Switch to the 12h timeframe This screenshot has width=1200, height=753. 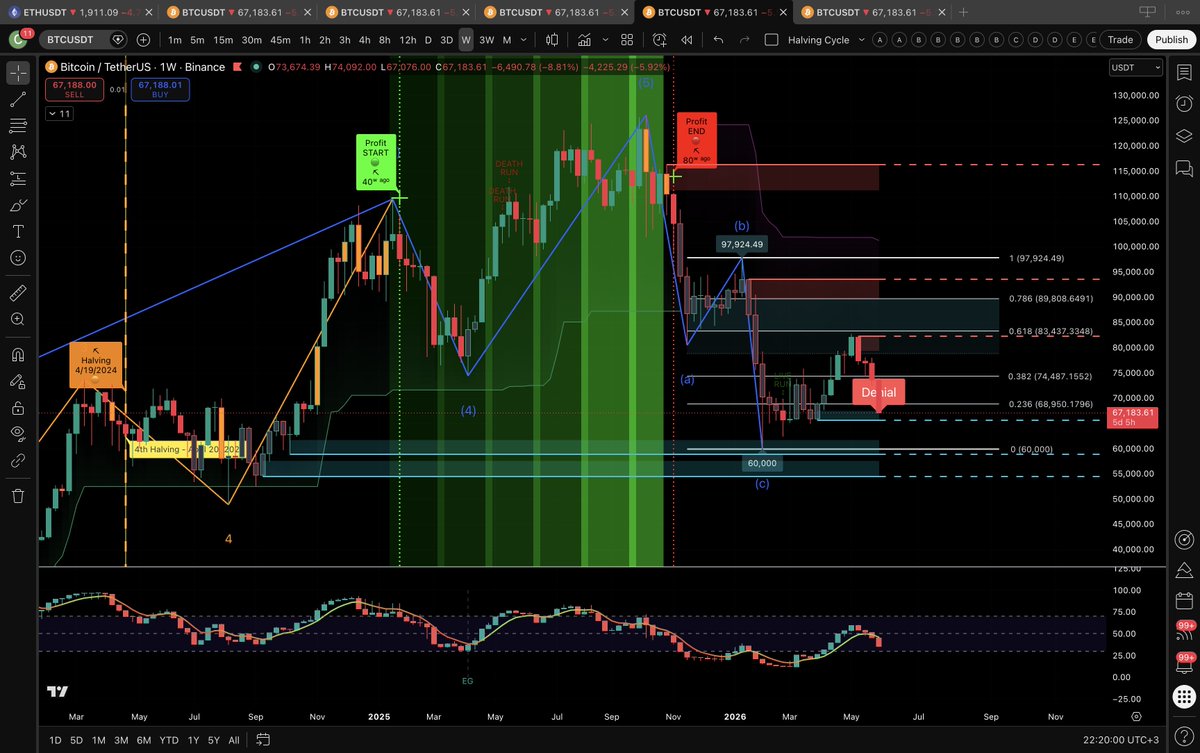pyautogui.click(x=408, y=40)
